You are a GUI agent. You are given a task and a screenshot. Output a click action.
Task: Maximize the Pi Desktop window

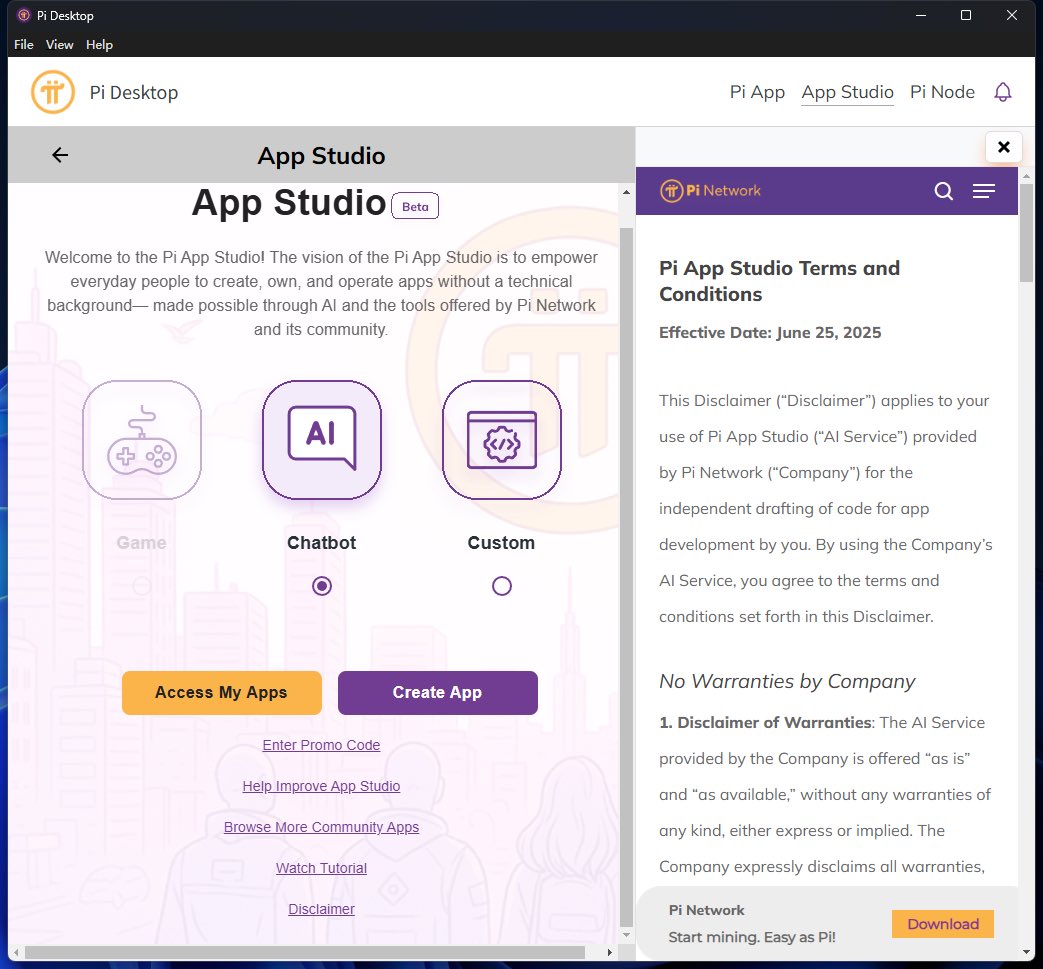pyautogui.click(x=966, y=15)
